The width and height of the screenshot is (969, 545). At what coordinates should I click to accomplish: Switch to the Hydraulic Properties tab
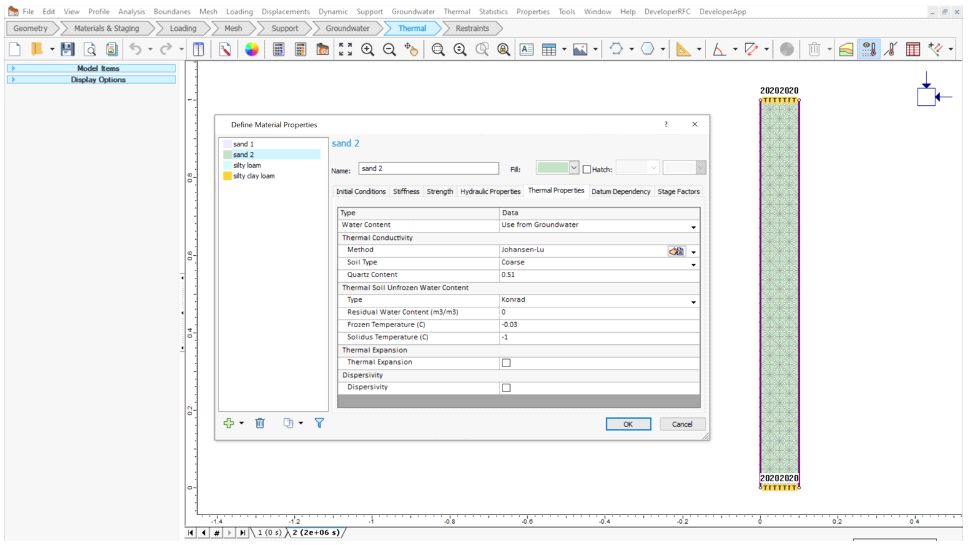click(490, 191)
